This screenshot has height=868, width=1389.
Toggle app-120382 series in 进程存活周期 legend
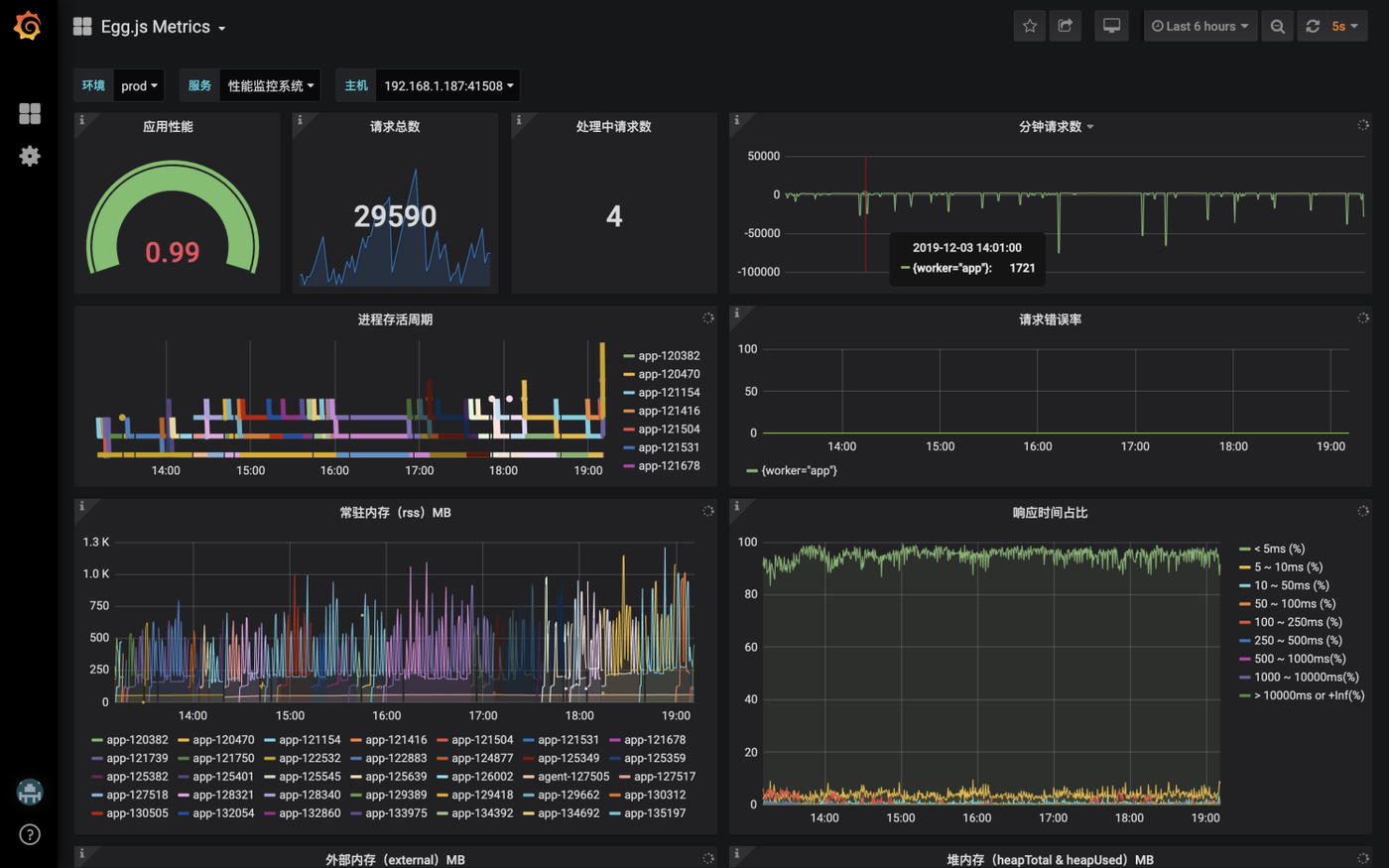pos(662,355)
